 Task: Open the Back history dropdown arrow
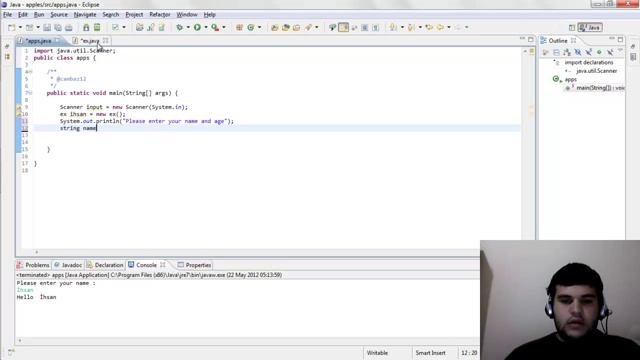[x=449, y=27]
